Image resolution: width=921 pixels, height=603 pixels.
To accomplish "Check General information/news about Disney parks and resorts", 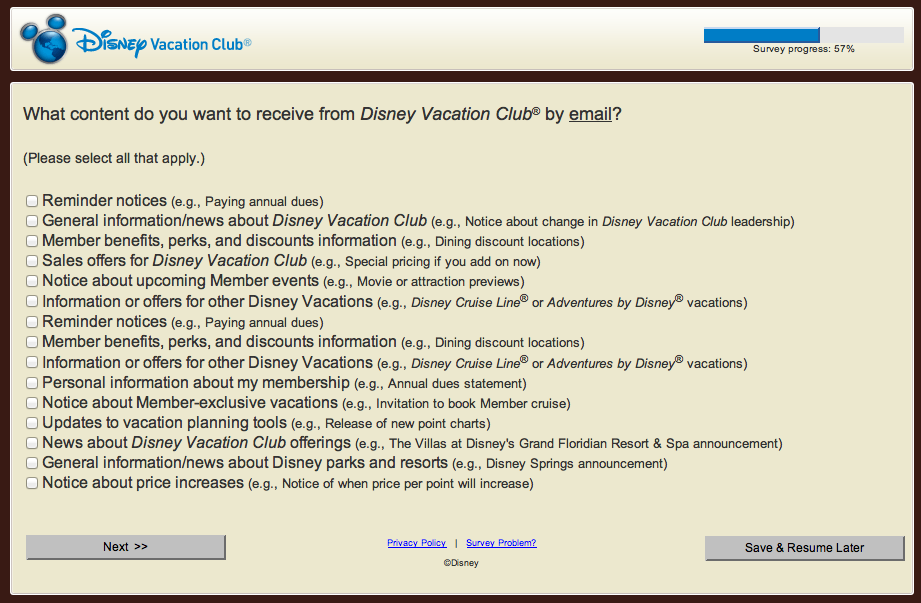I will (32, 463).
